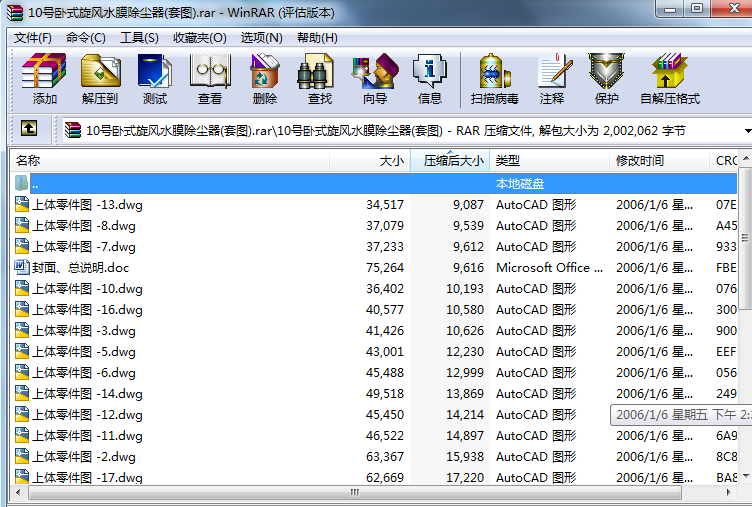Select file 上体零件图 -12.dwg
752x507 pixels.
(87, 415)
